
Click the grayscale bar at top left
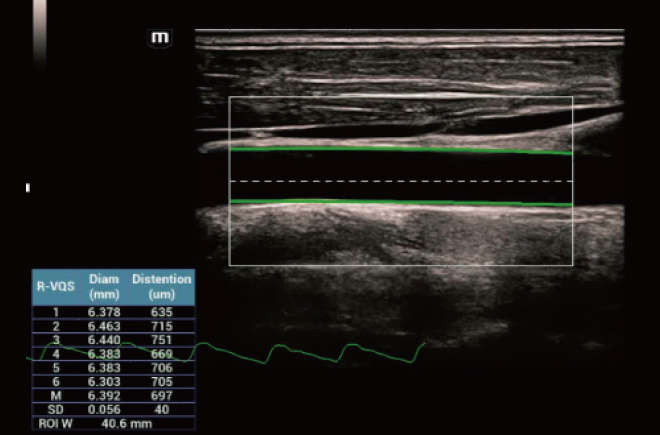pos(39,30)
